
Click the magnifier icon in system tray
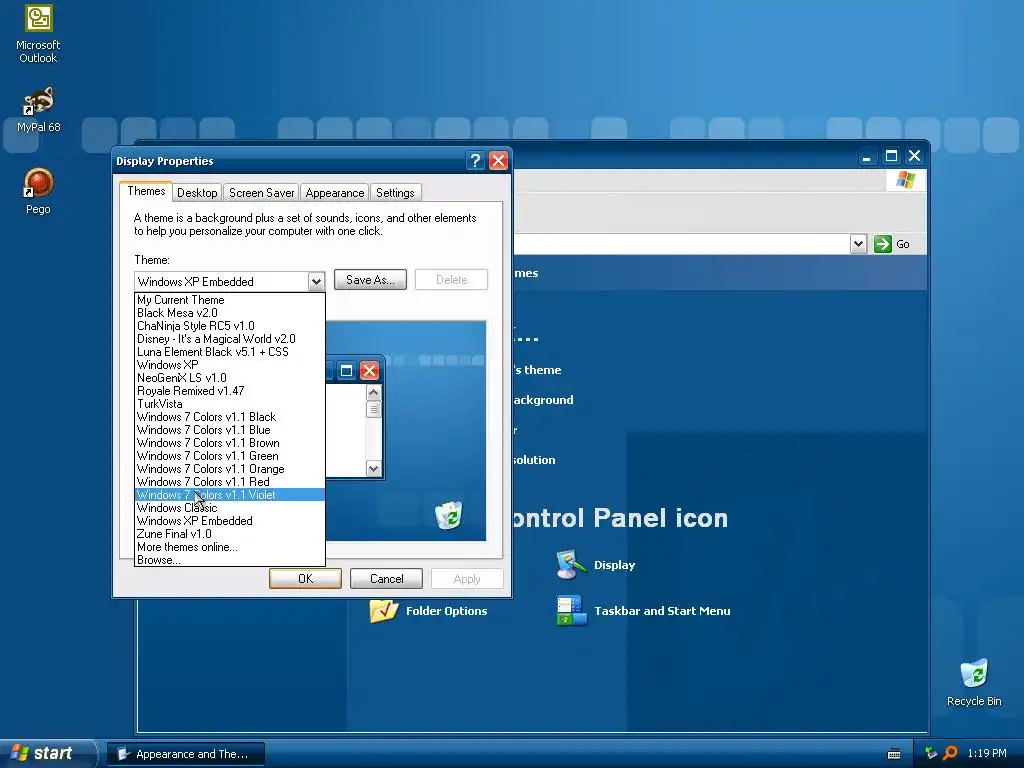tap(950, 753)
